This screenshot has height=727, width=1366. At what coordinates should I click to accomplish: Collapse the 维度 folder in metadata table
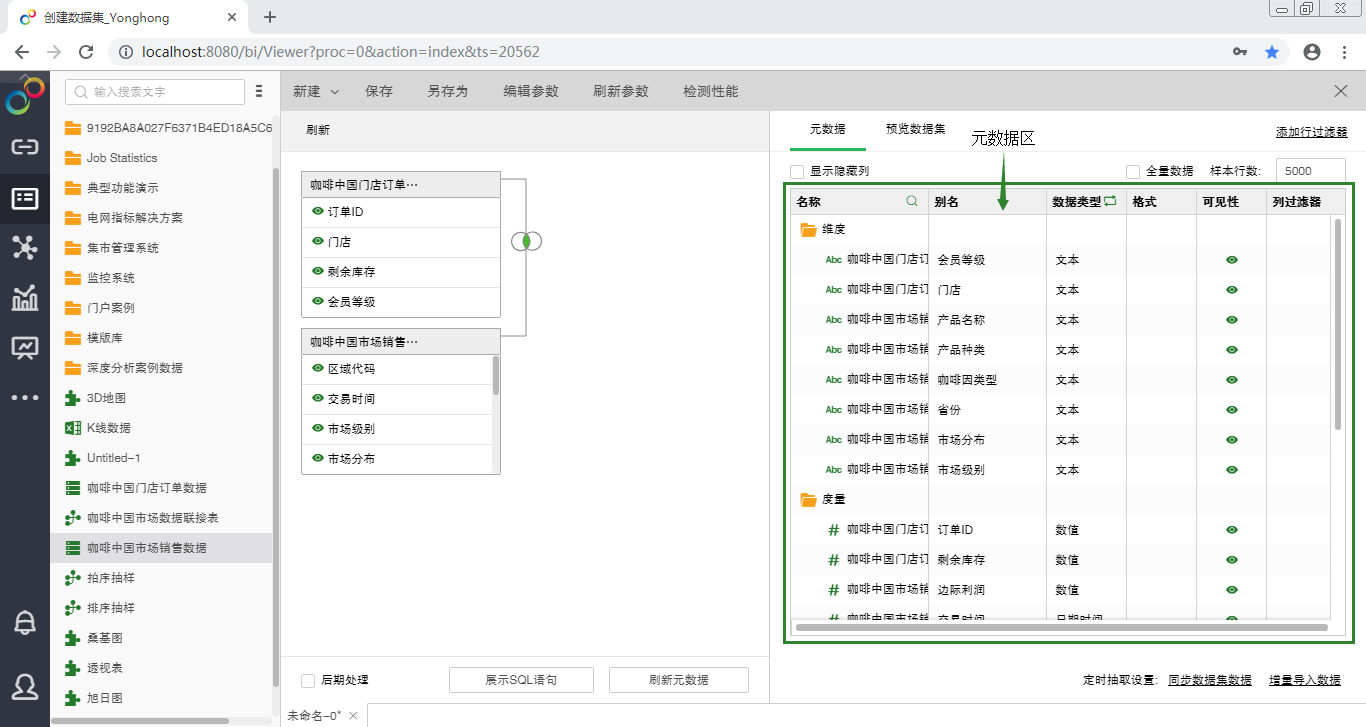click(x=809, y=230)
